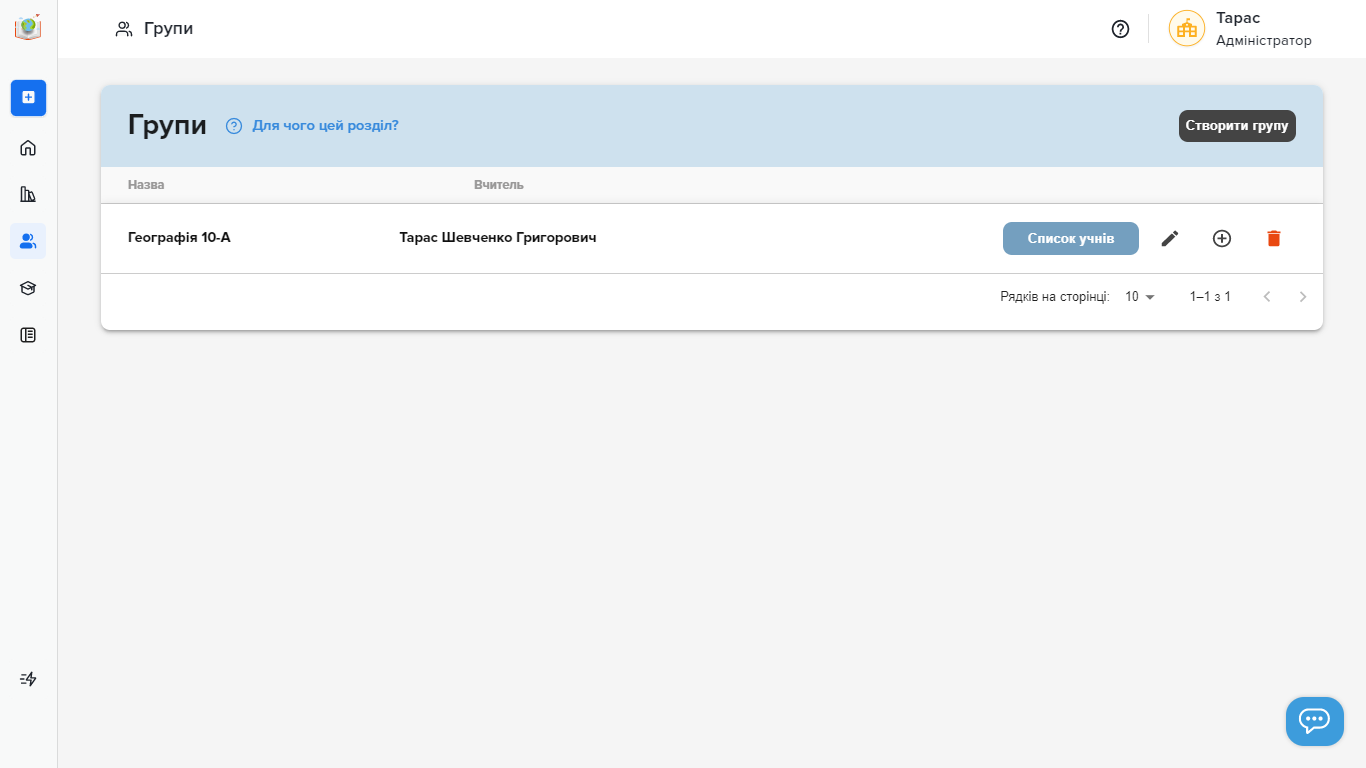The height and width of the screenshot is (768, 1366).
Task: Click the Групи breadcrumb title
Action: click(x=168, y=29)
